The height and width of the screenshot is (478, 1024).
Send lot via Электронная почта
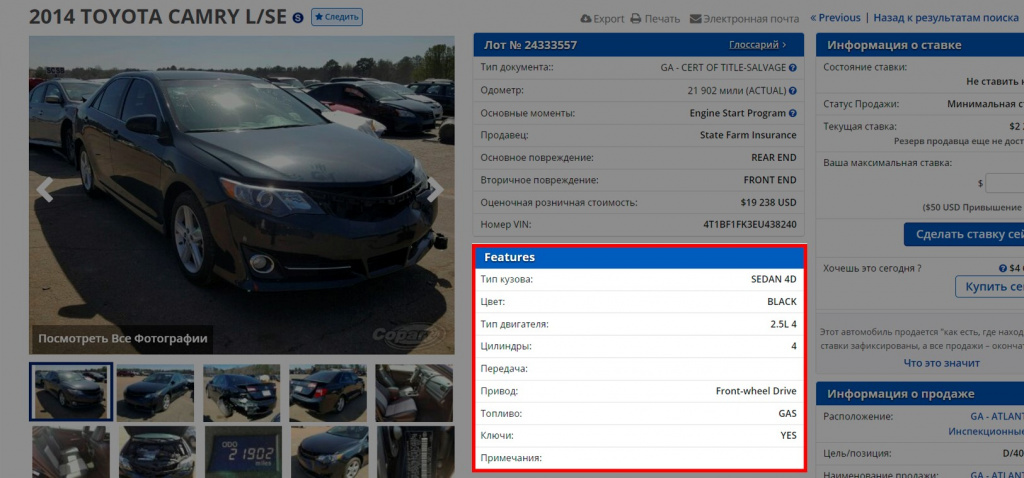[744, 19]
